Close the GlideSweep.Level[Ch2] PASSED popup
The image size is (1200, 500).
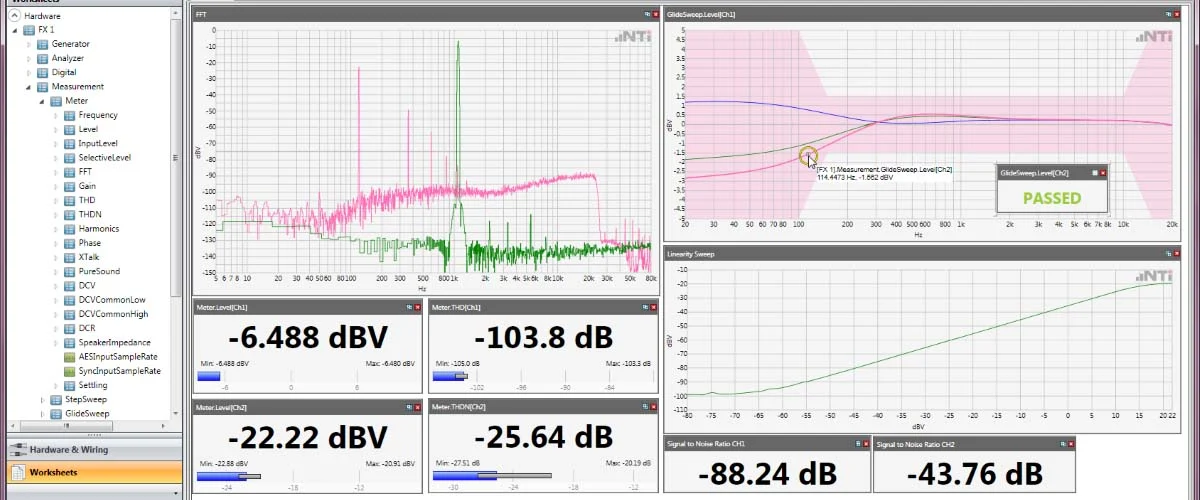1103,173
